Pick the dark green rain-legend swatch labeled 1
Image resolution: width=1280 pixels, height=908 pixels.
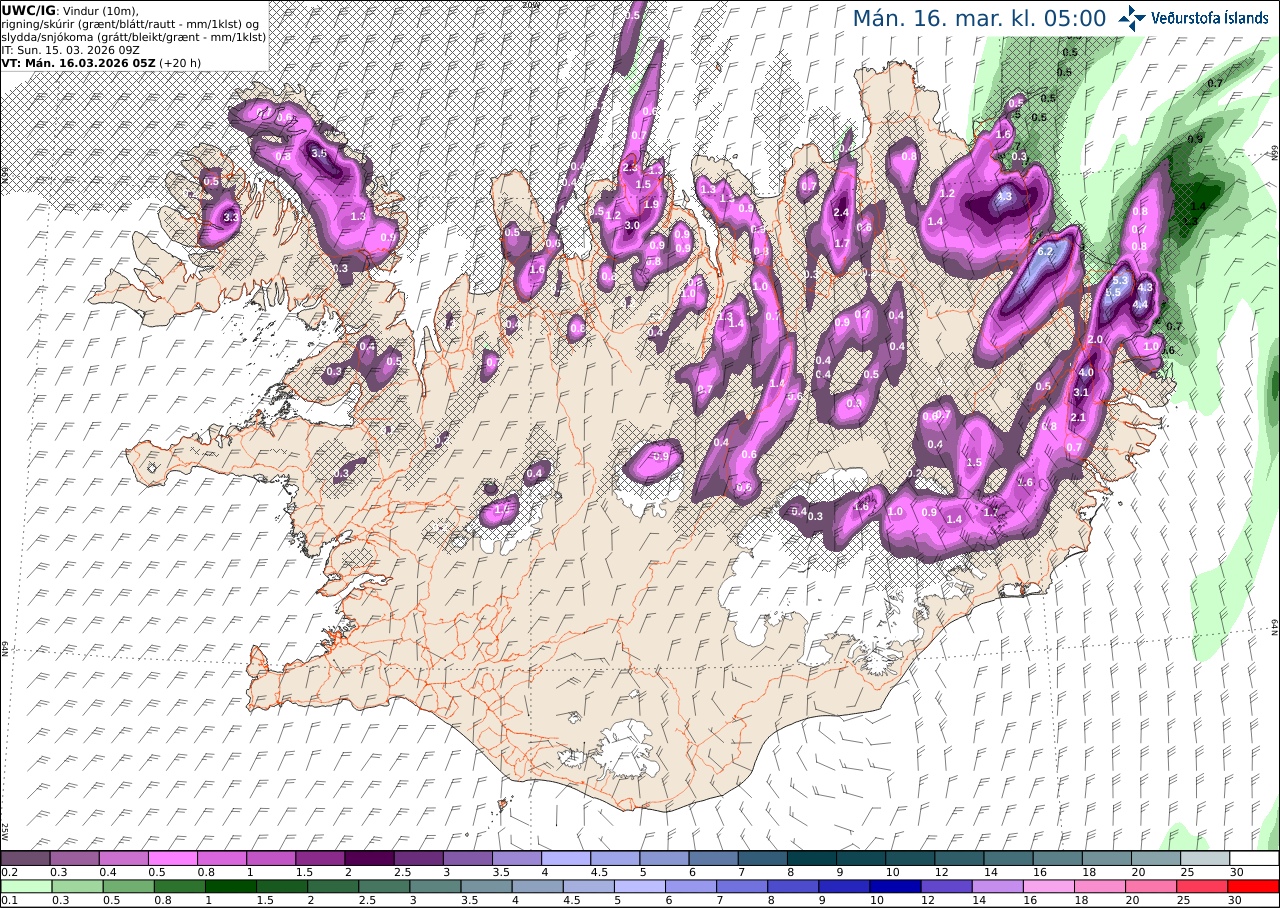(231, 886)
